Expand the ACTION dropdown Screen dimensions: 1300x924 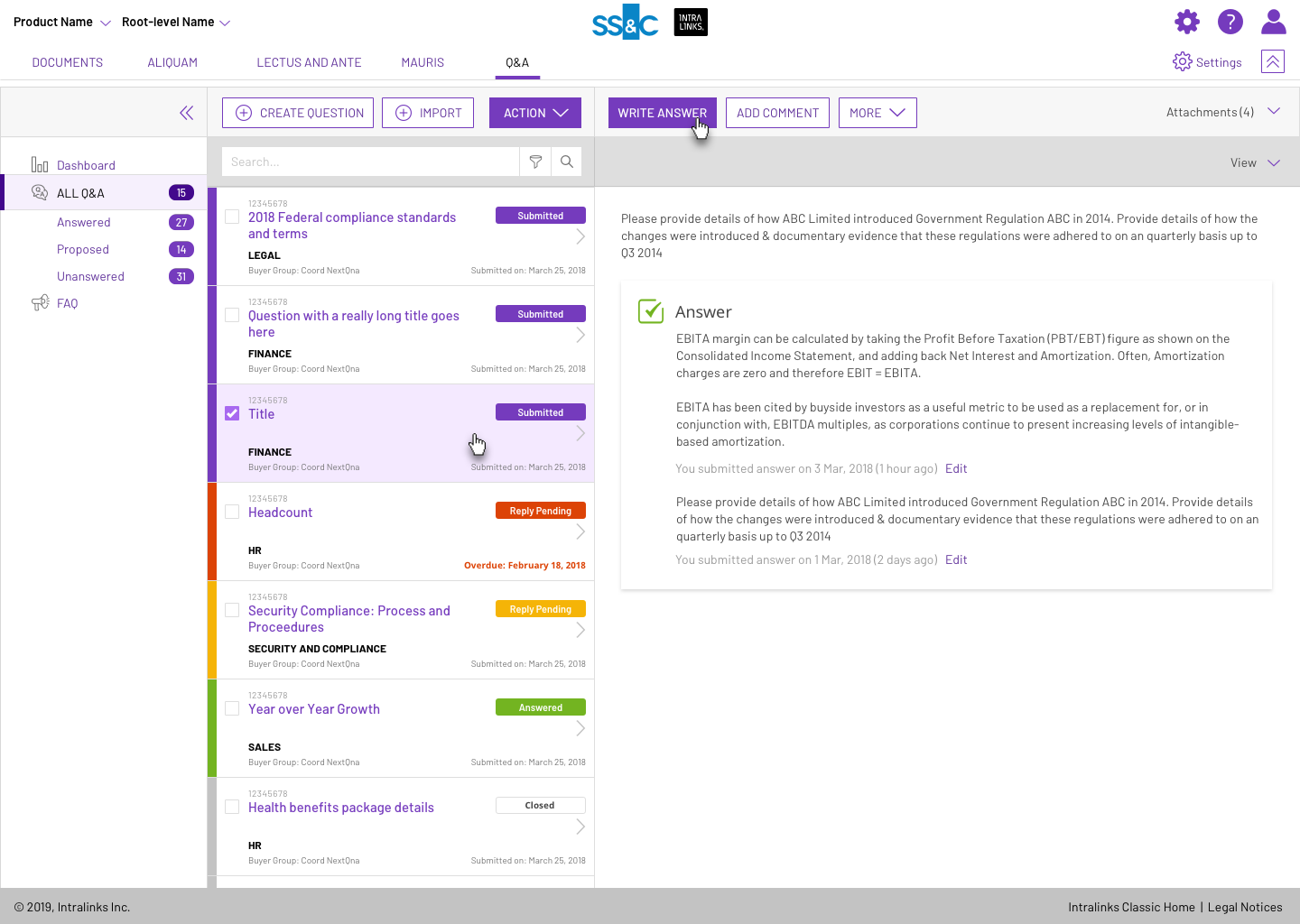[x=535, y=113]
